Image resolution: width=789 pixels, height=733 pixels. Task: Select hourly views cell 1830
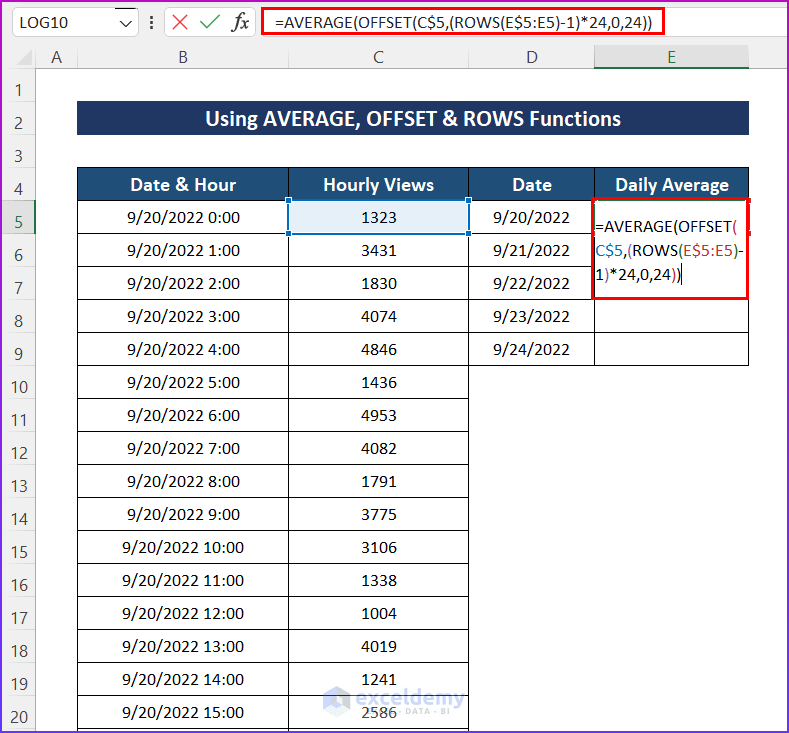coord(378,283)
